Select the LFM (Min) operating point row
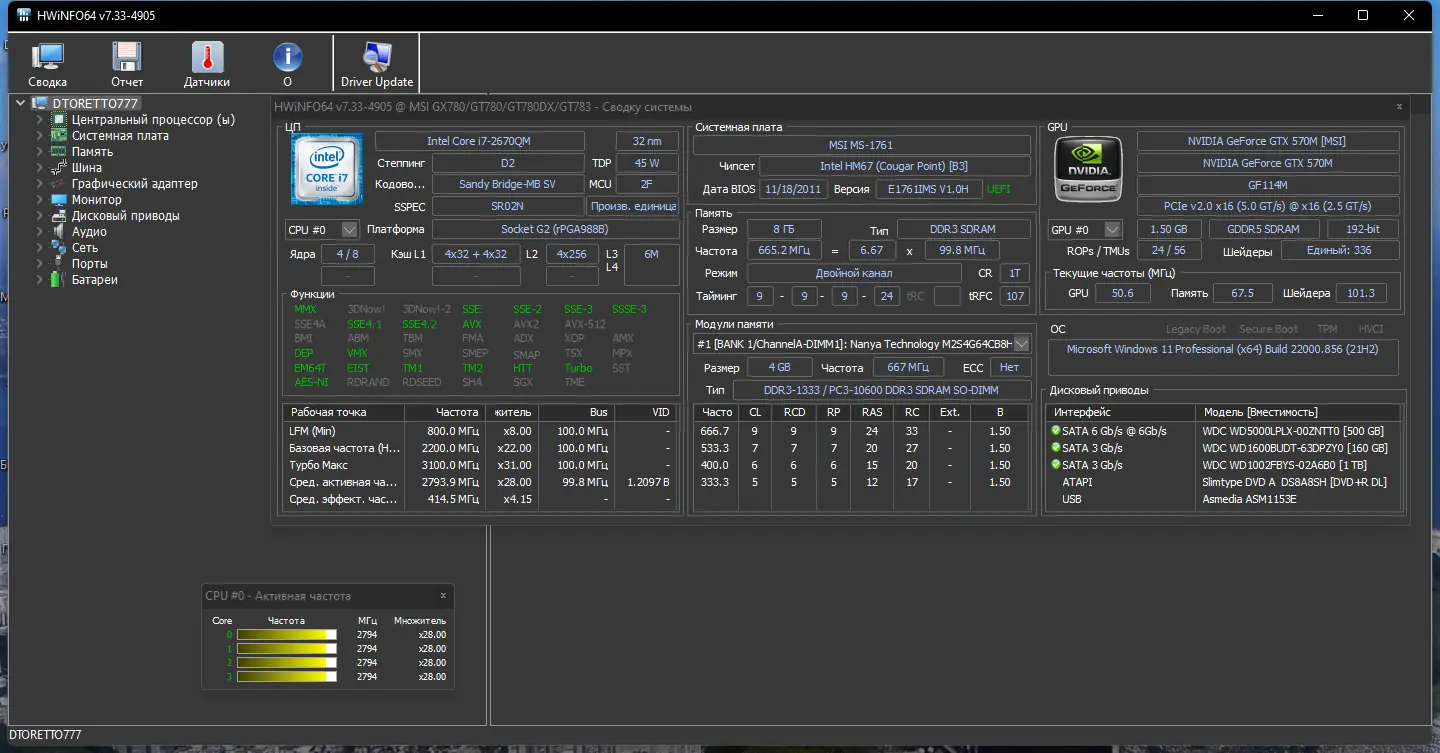This screenshot has width=1440, height=753. point(480,431)
